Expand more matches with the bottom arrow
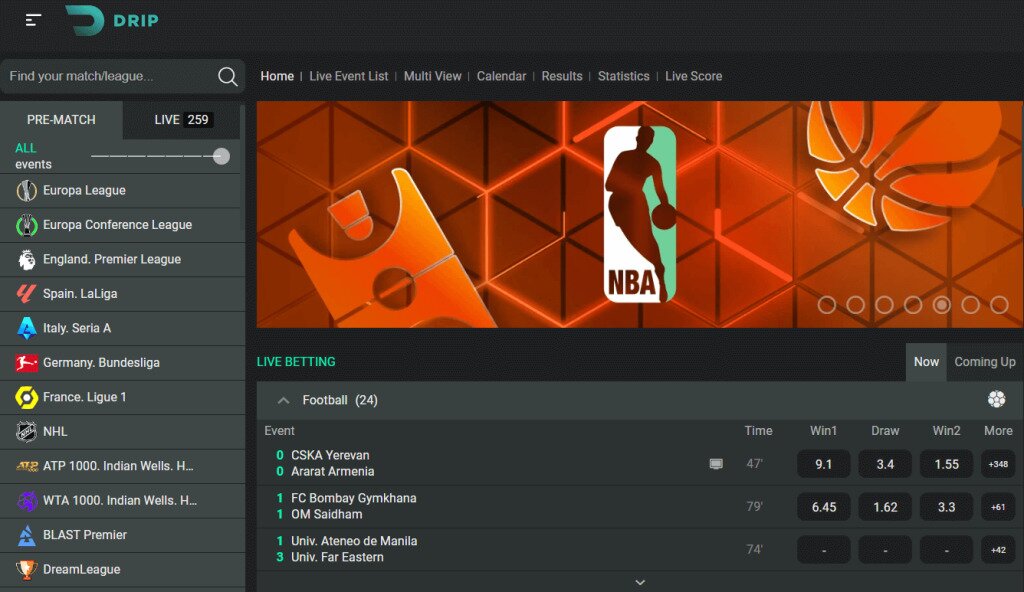This screenshot has height=592, width=1024. (640, 580)
